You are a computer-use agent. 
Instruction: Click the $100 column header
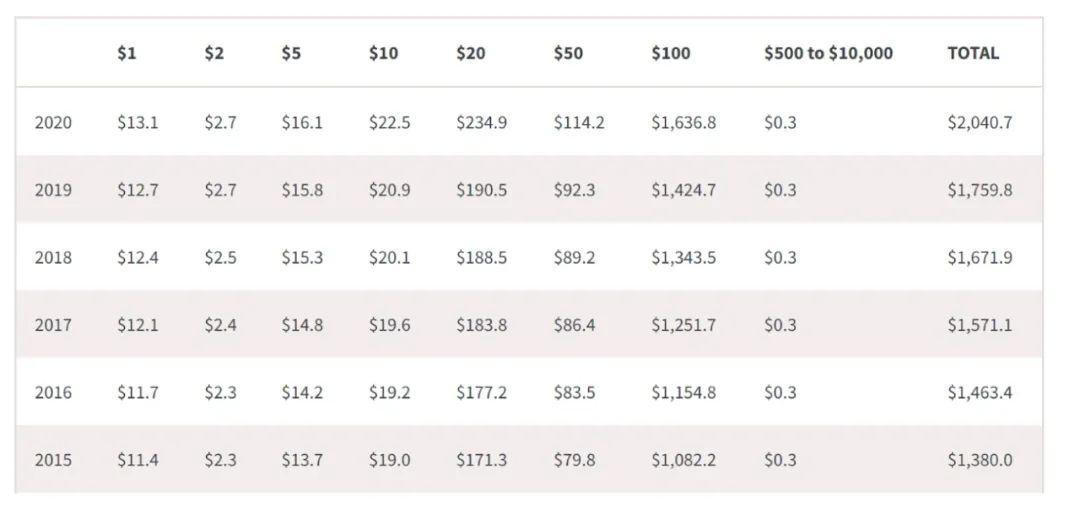[x=670, y=54]
